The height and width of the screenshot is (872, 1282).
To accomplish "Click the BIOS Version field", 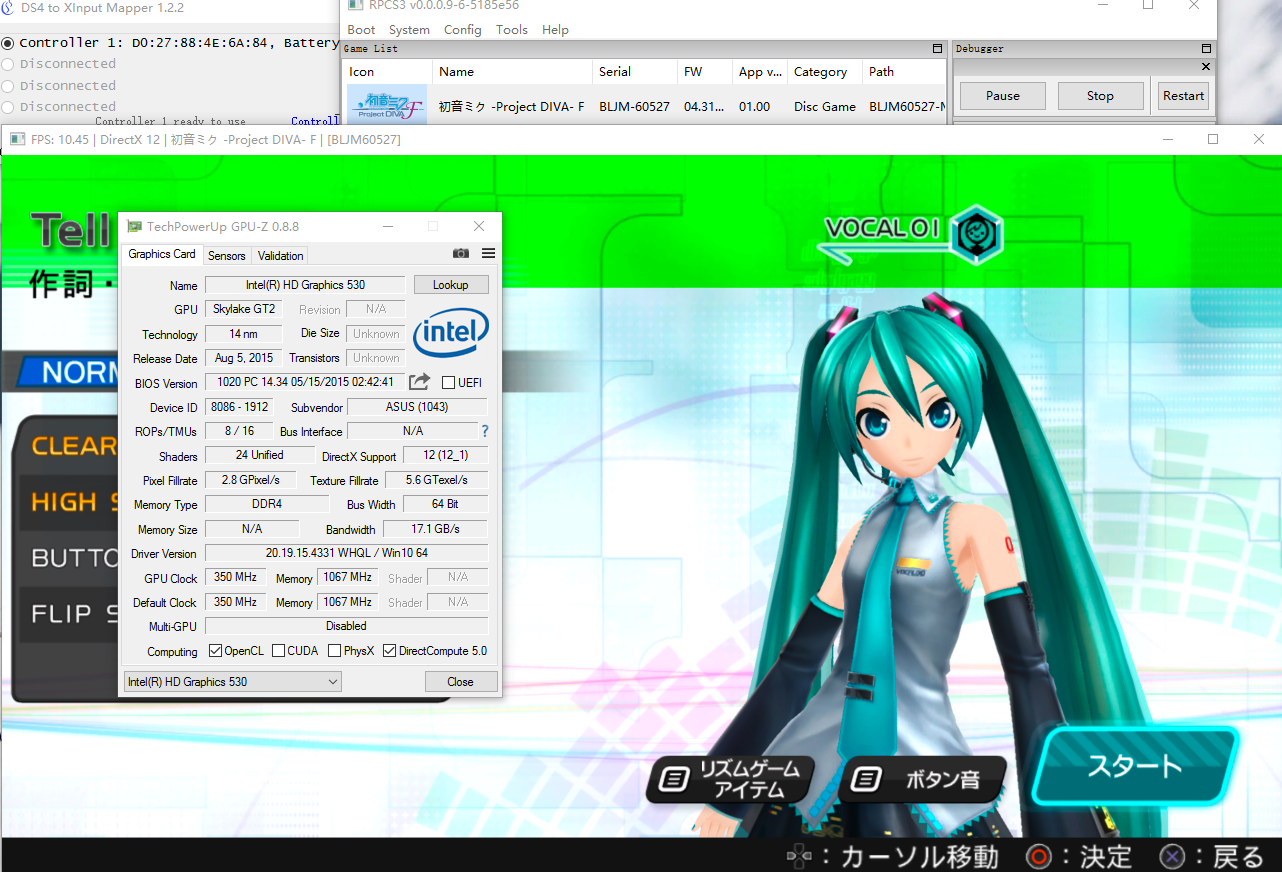I will click(305, 382).
